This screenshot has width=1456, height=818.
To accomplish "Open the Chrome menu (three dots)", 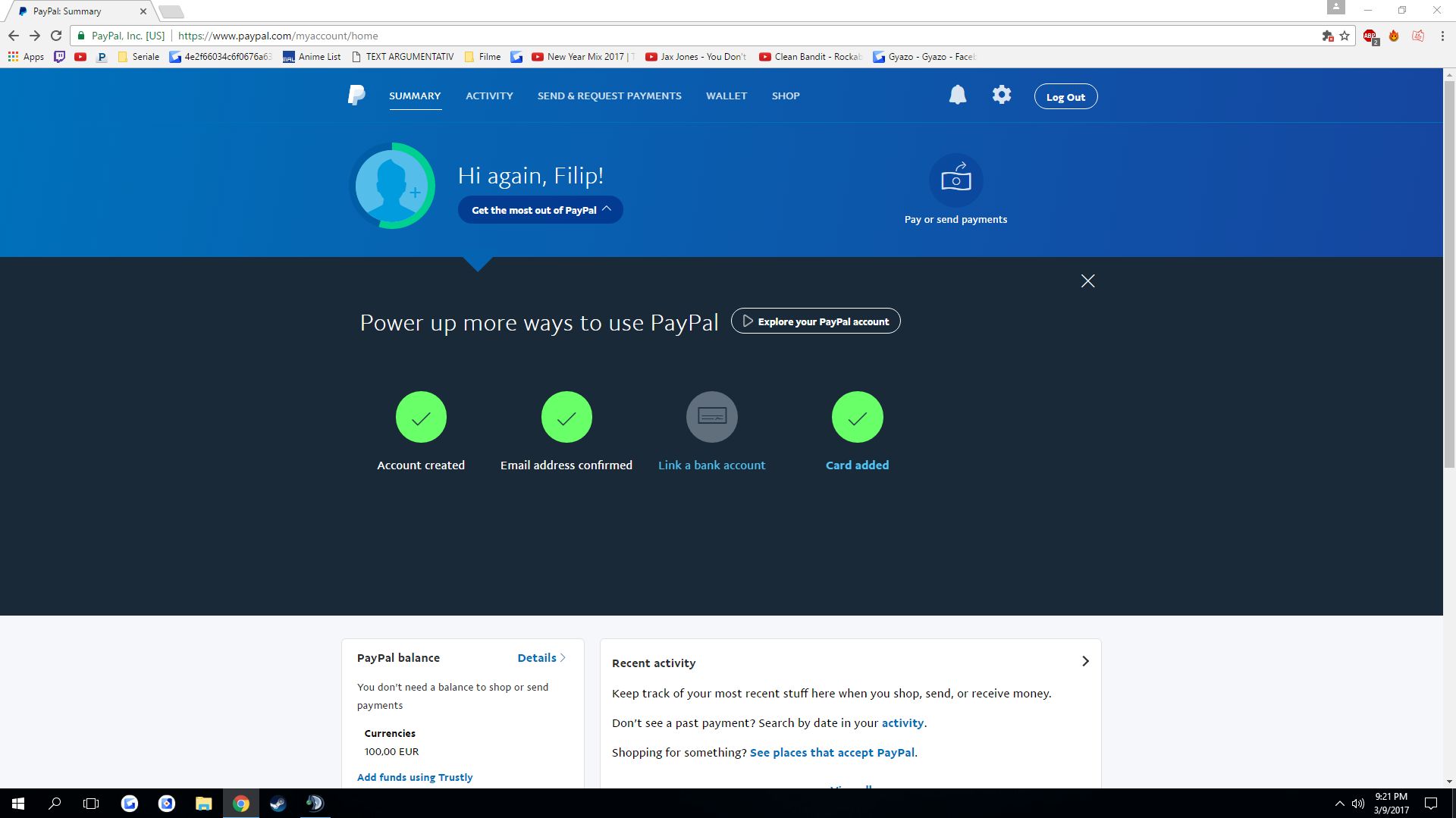I will coord(1442,36).
